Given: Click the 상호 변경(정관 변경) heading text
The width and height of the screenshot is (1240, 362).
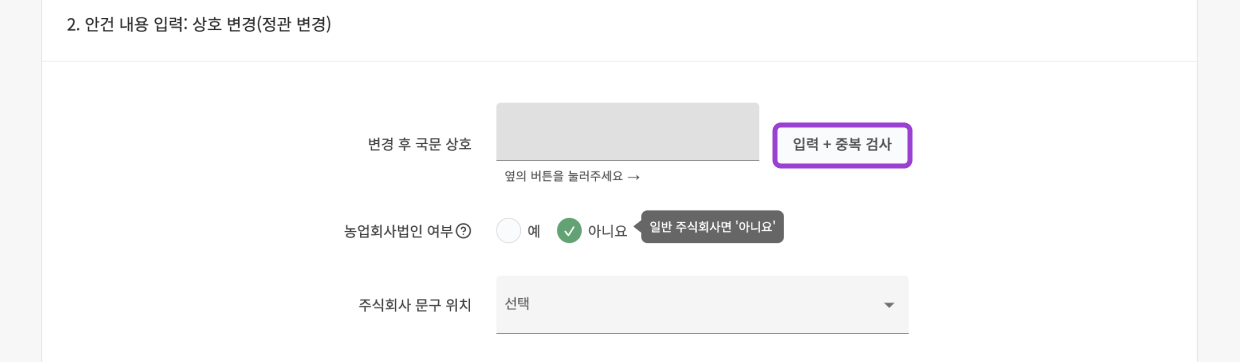Looking at the screenshot, I should tap(262, 24).
